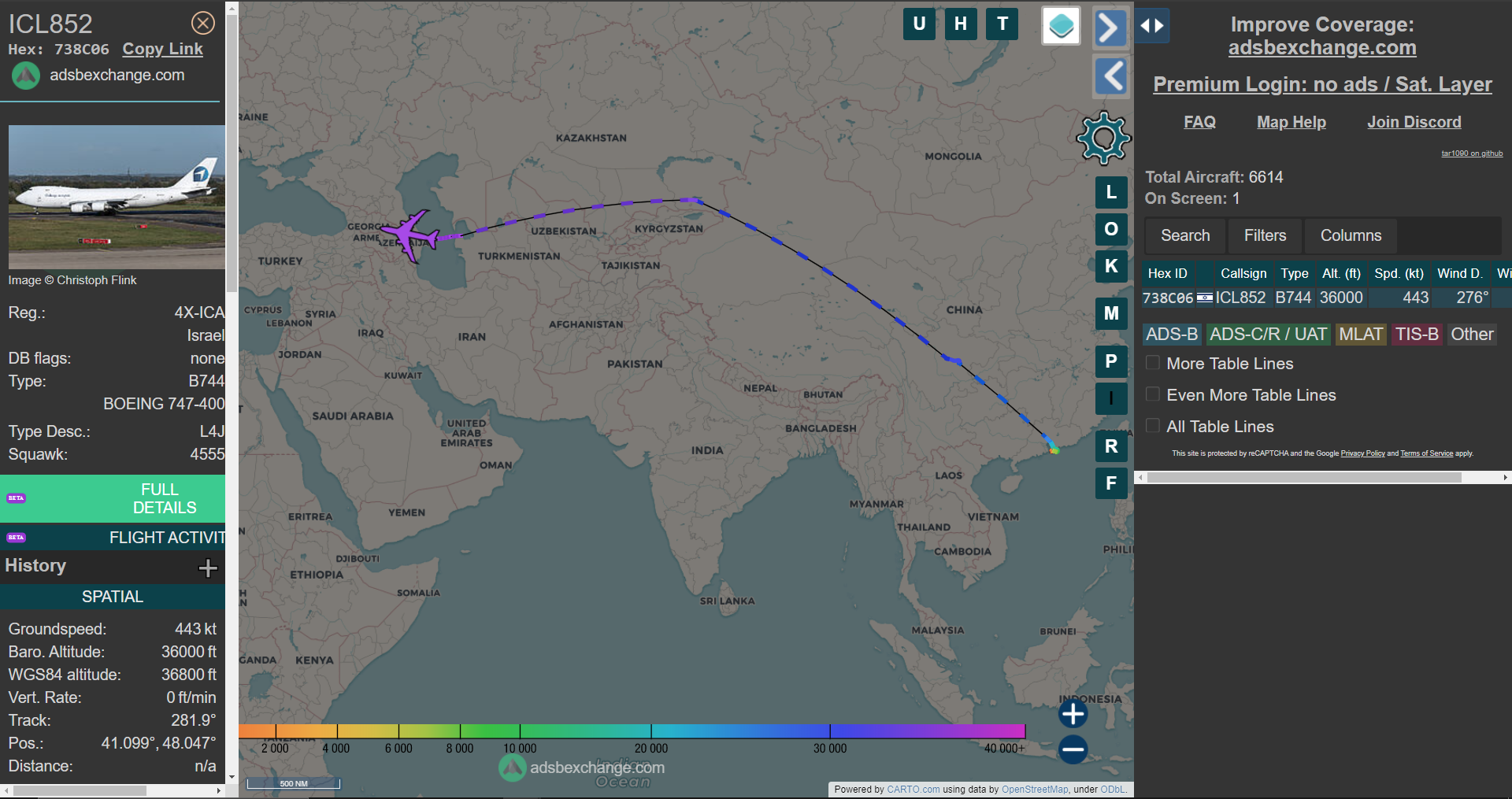Open the Join Discord link

(x=1414, y=122)
